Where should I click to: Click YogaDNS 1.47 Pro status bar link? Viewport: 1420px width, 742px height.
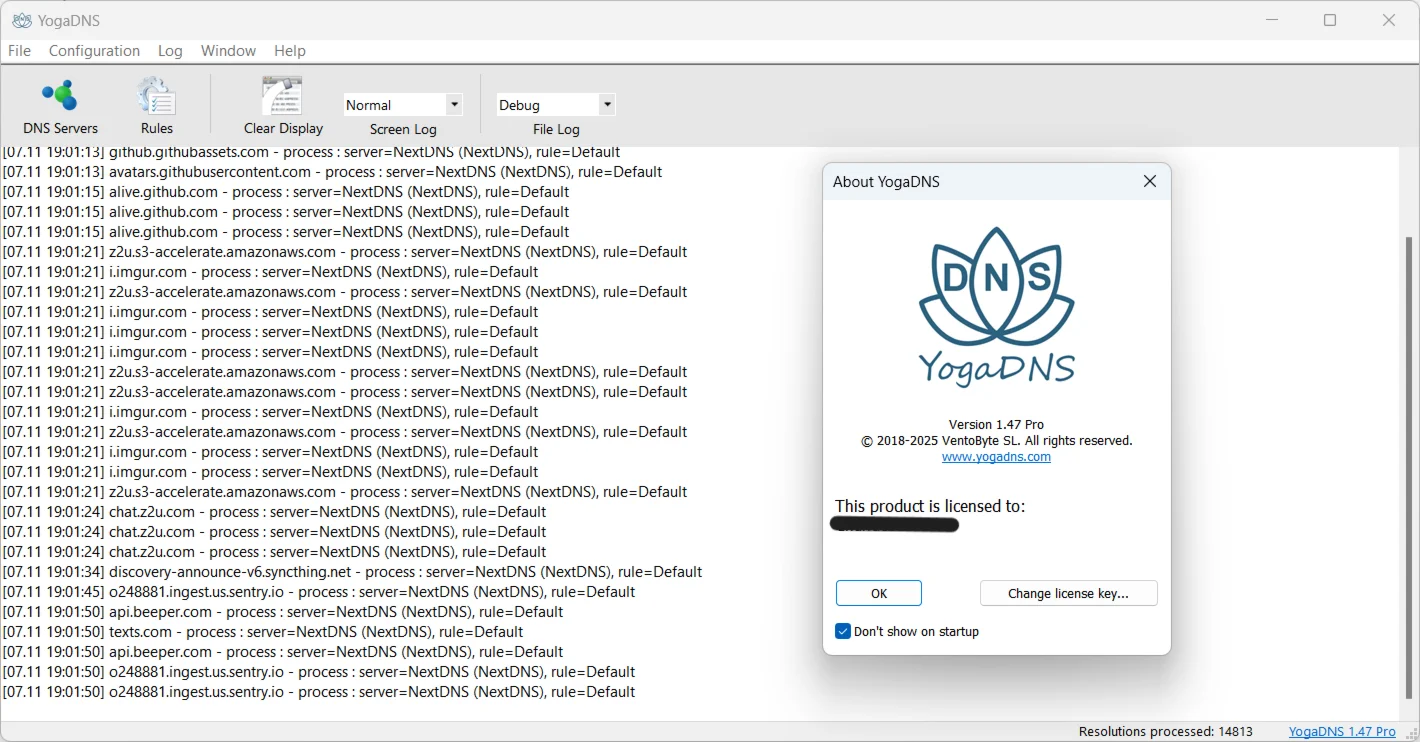point(1342,732)
